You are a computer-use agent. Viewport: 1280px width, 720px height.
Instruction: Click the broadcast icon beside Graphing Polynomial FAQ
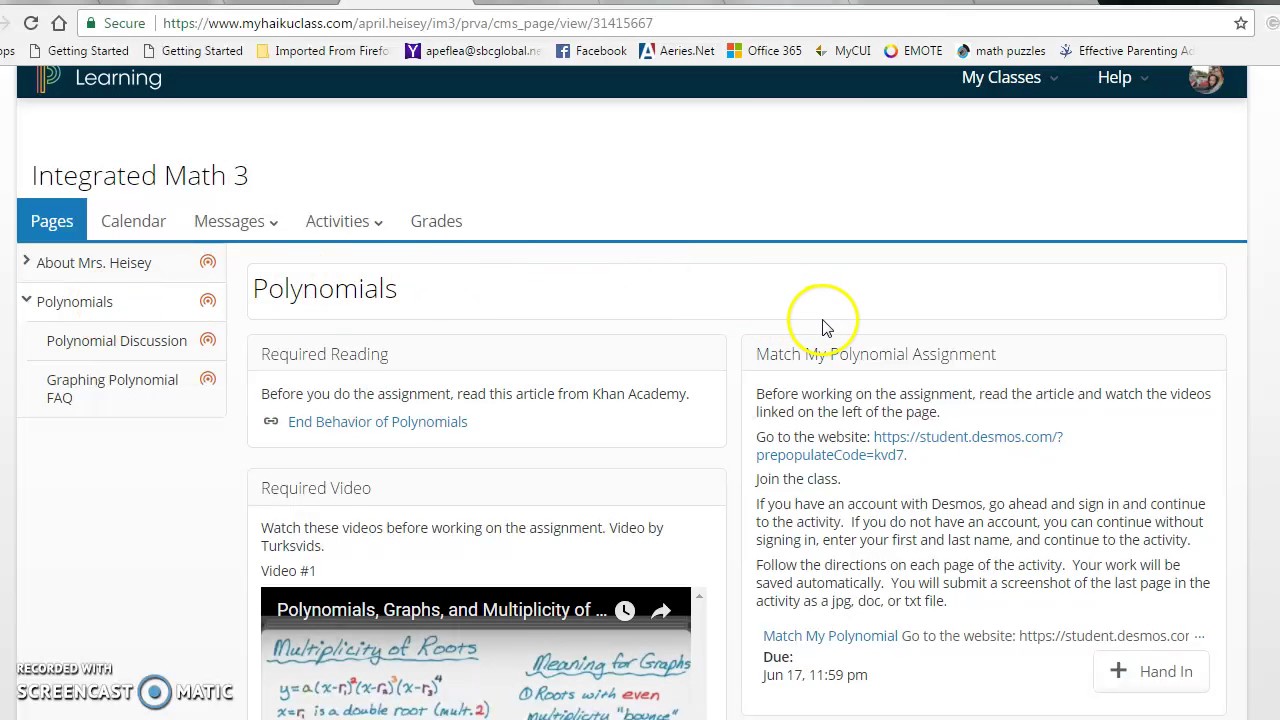[x=208, y=379]
